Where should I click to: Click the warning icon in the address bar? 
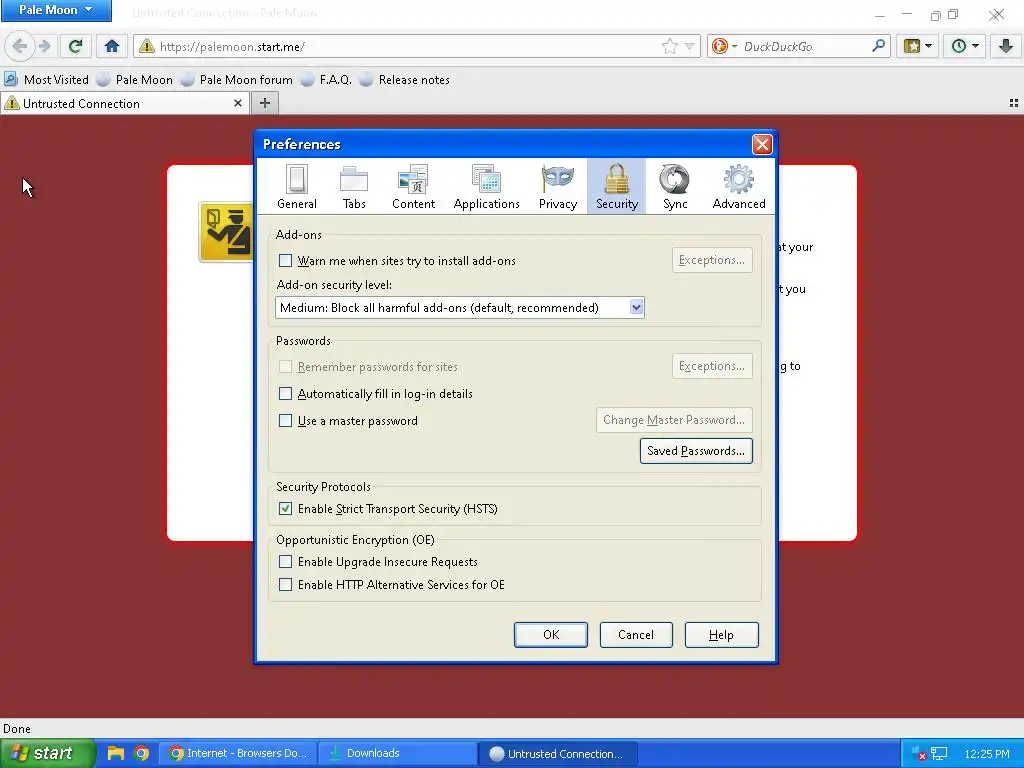click(x=147, y=46)
